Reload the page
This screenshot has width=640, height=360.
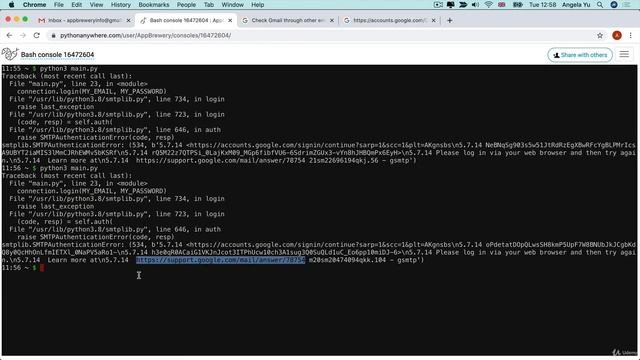[37, 36]
